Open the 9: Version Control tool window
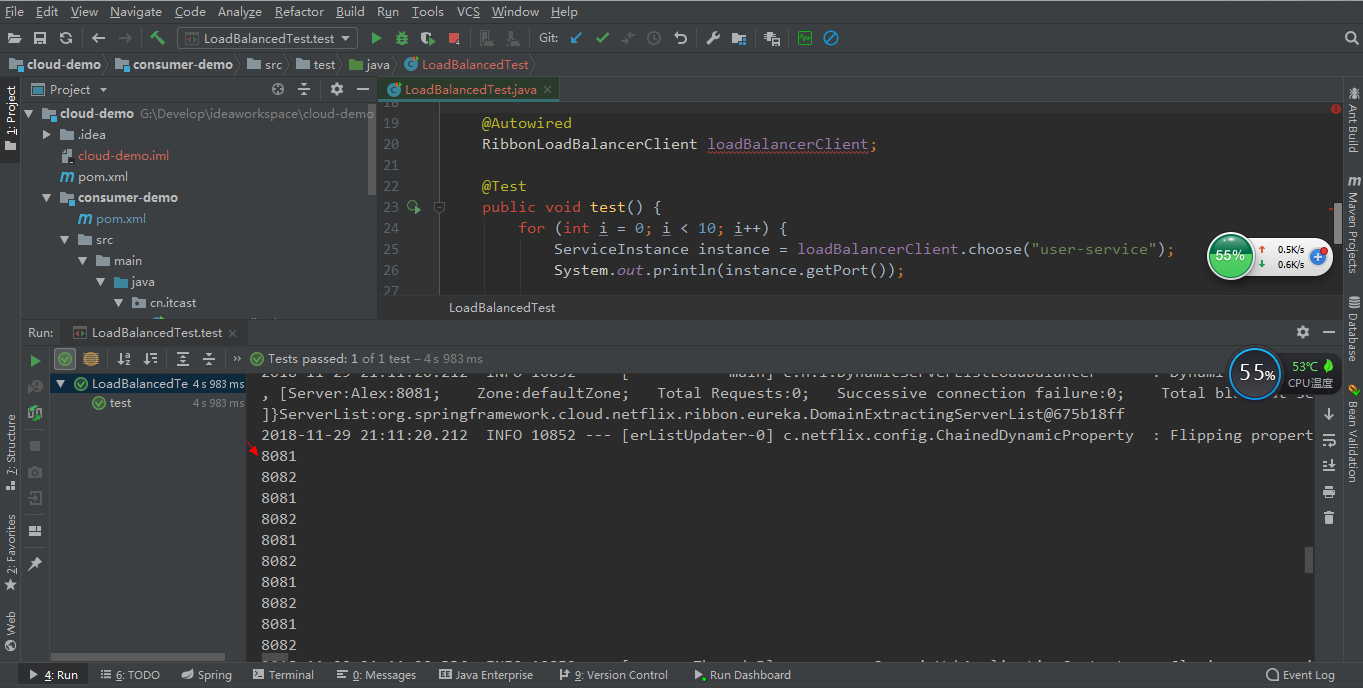The height and width of the screenshot is (688, 1363). pos(612,675)
